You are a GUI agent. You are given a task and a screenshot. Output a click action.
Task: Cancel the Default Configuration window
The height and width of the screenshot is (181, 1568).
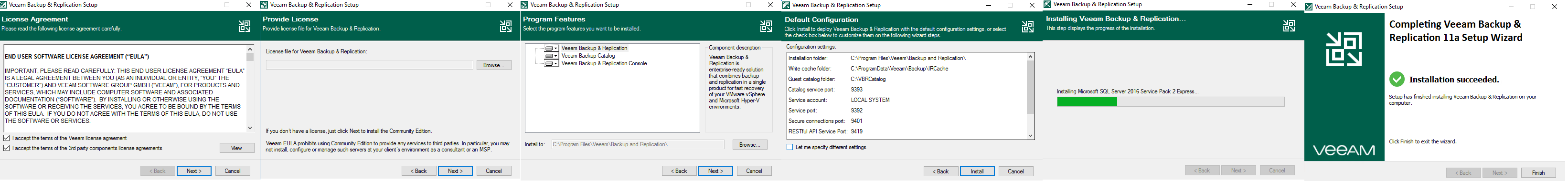(1016, 172)
